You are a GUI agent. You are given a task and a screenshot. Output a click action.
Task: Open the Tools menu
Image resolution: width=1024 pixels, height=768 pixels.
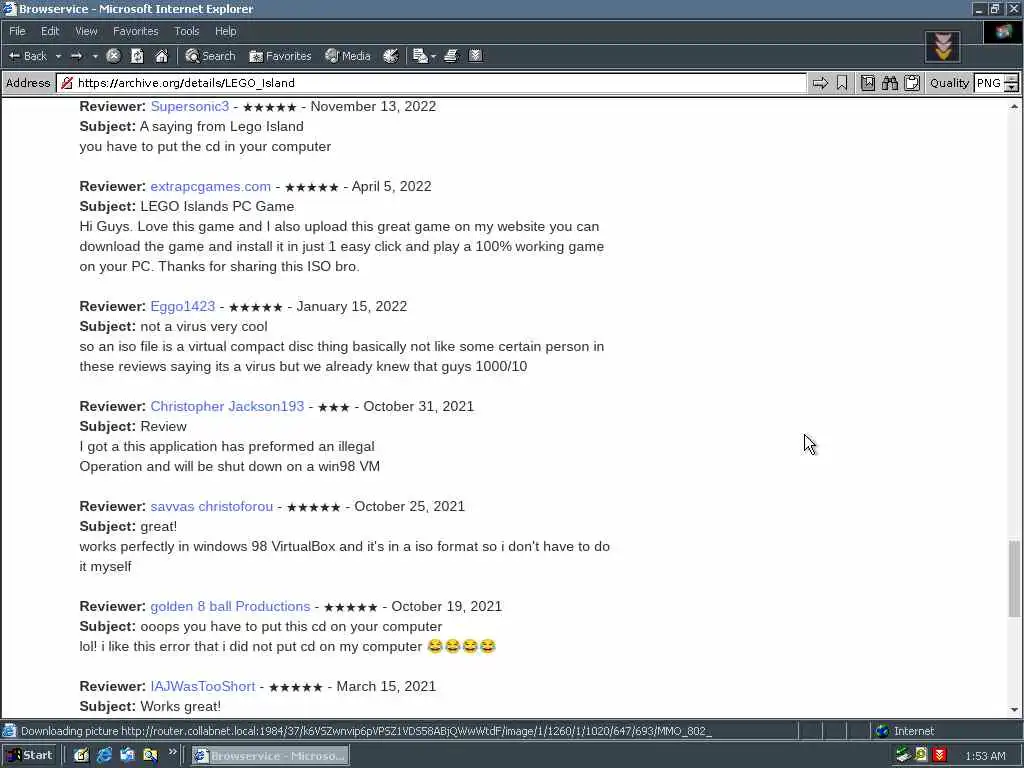click(186, 31)
